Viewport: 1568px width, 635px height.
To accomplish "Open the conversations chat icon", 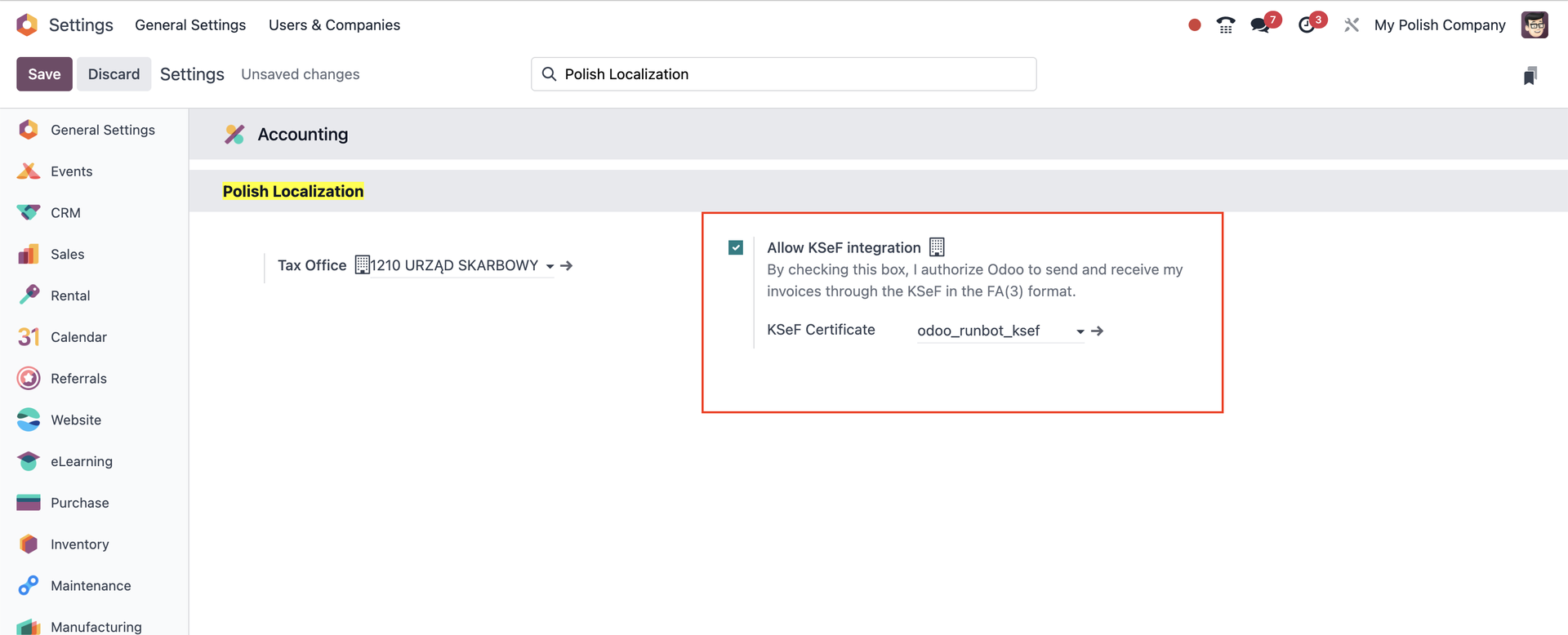I will click(x=1260, y=25).
